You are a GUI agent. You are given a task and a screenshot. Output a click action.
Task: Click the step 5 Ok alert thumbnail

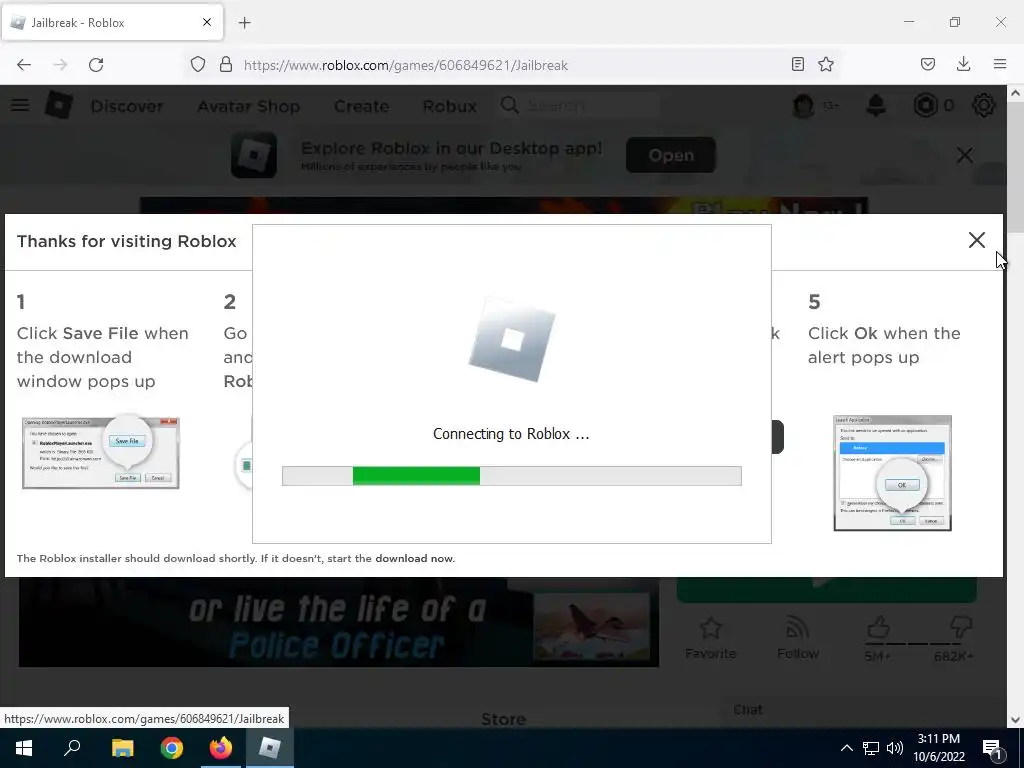coord(892,473)
